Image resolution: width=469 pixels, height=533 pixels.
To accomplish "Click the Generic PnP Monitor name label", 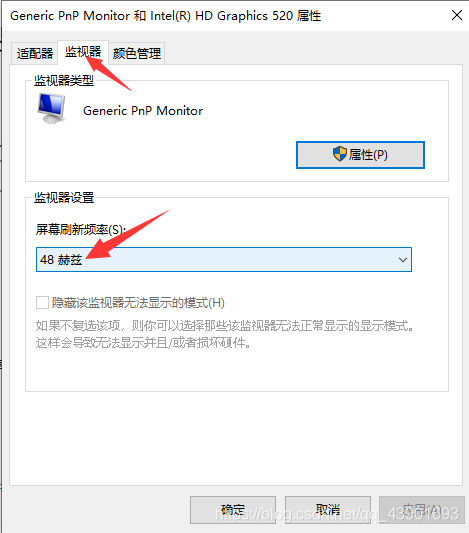I will 143,111.
